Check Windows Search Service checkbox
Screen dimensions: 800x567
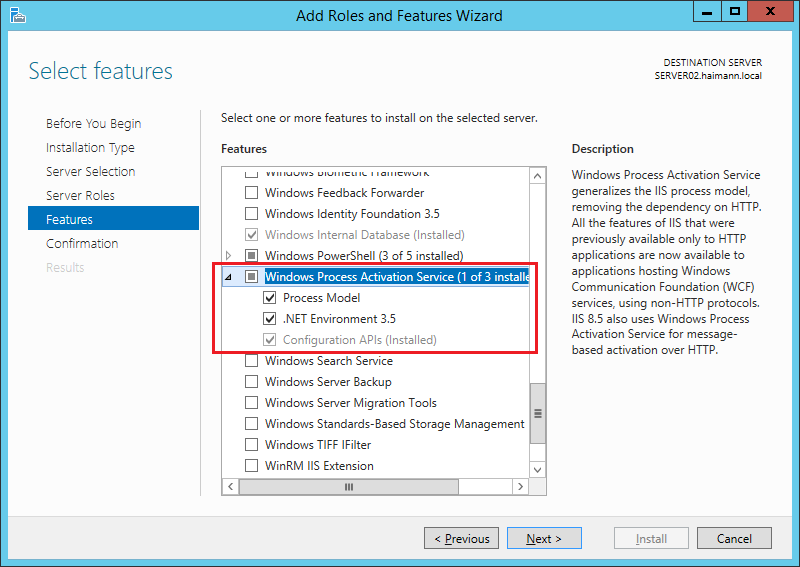tap(252, 361)
